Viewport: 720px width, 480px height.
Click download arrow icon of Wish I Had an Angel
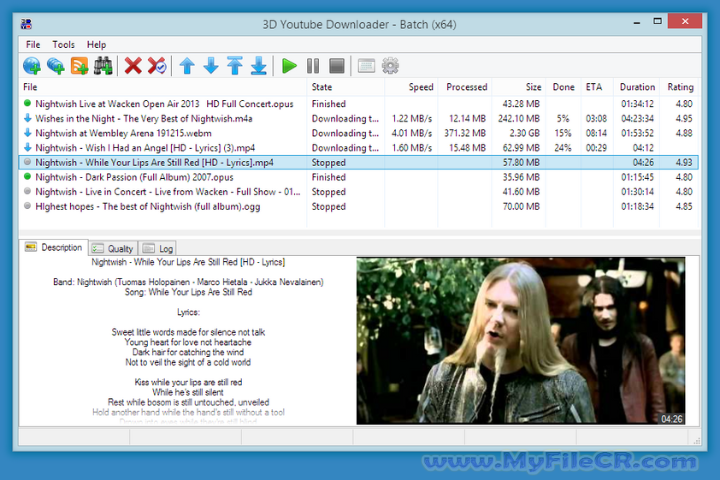[28, 147]
